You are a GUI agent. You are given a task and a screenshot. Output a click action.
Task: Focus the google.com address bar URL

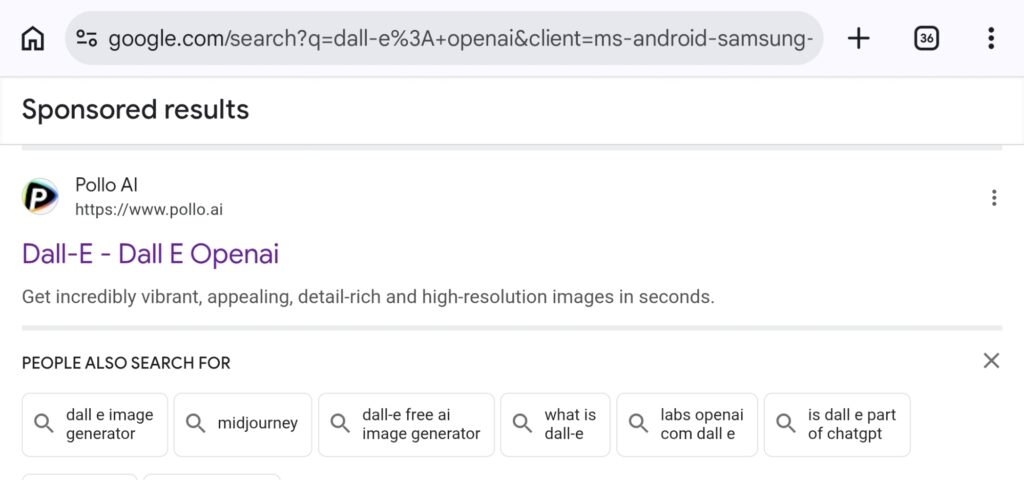[460, 39]
